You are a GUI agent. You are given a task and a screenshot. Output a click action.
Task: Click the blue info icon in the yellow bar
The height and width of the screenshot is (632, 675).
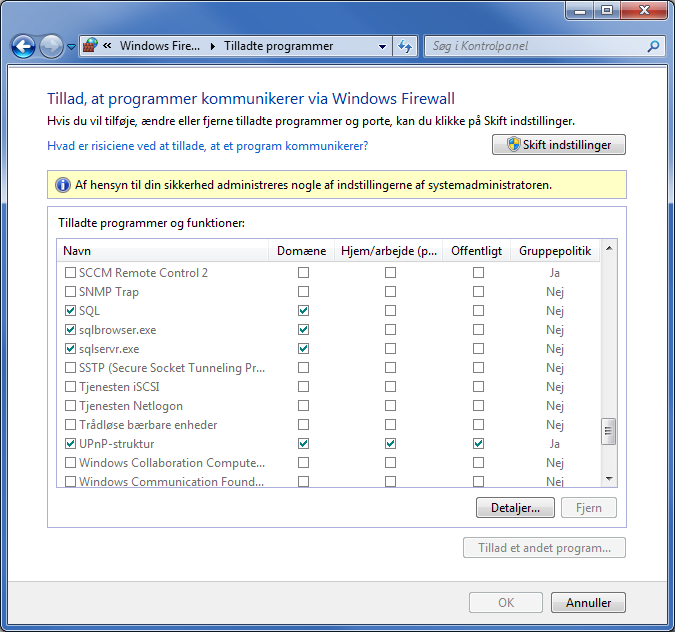pos(63,185)
